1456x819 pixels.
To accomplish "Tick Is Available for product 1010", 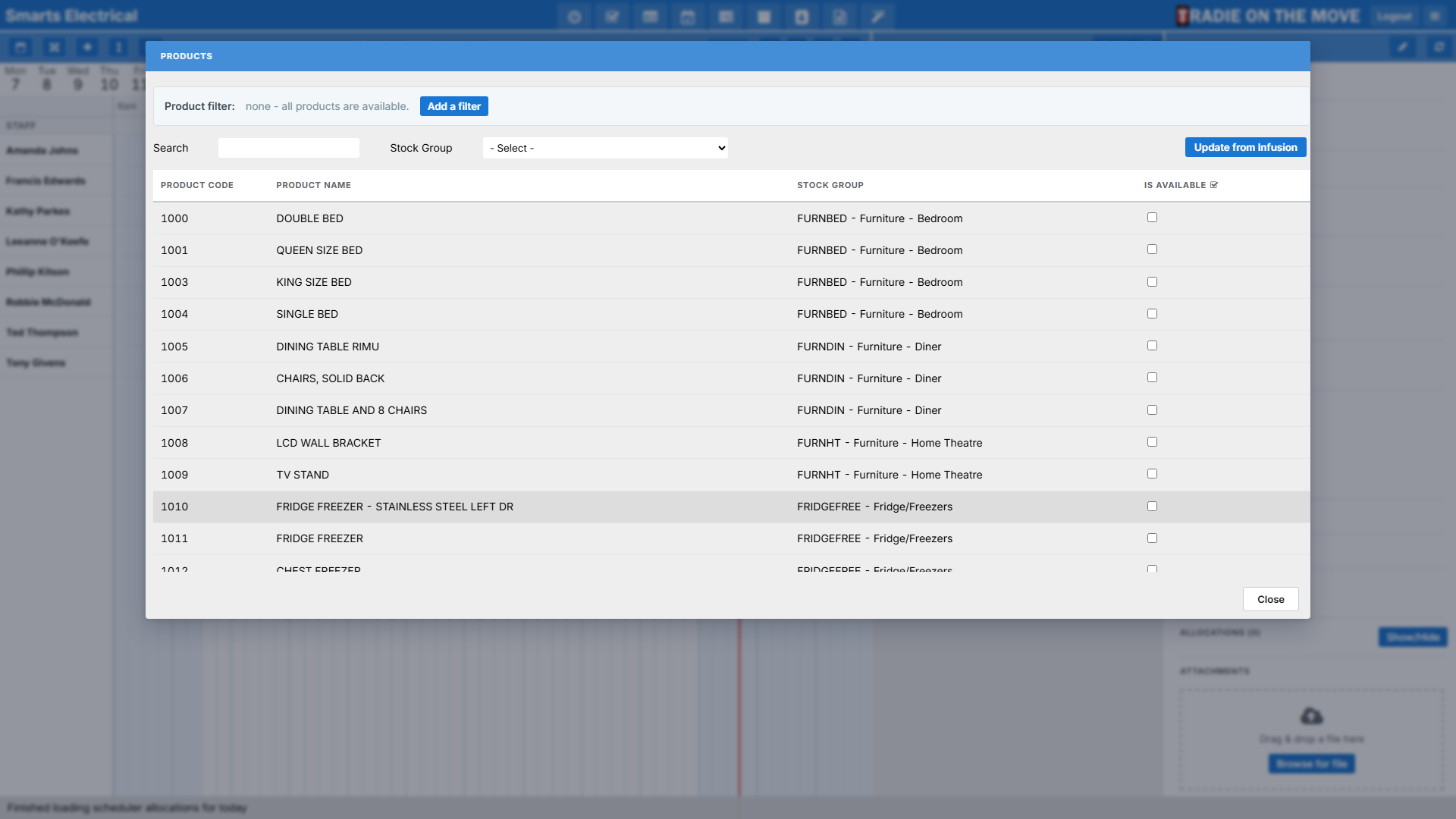I will (x=1152, y=506).
